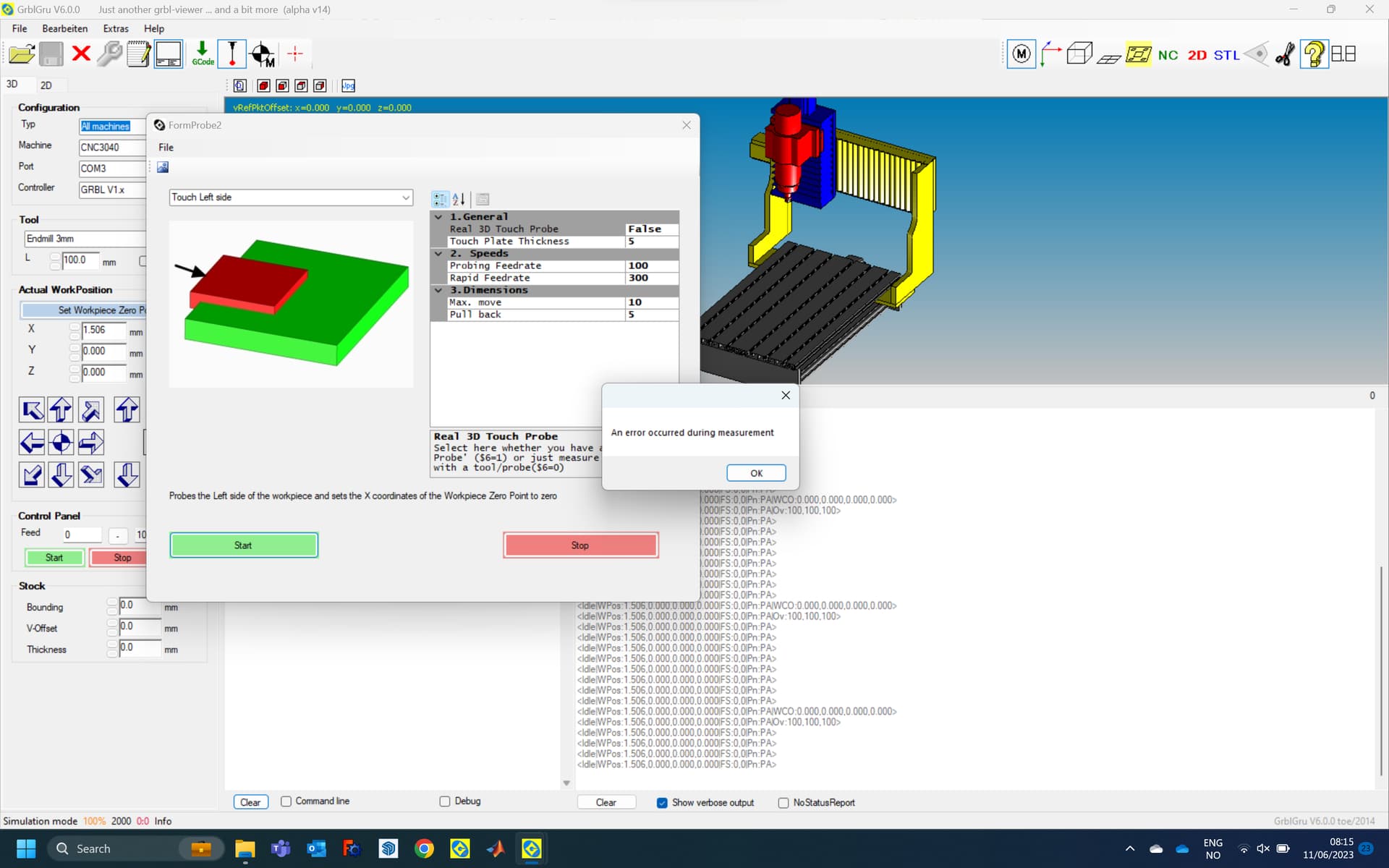Collapse the 3.Dimensions property group
1389x868 pixels.
tap(438, 290)
